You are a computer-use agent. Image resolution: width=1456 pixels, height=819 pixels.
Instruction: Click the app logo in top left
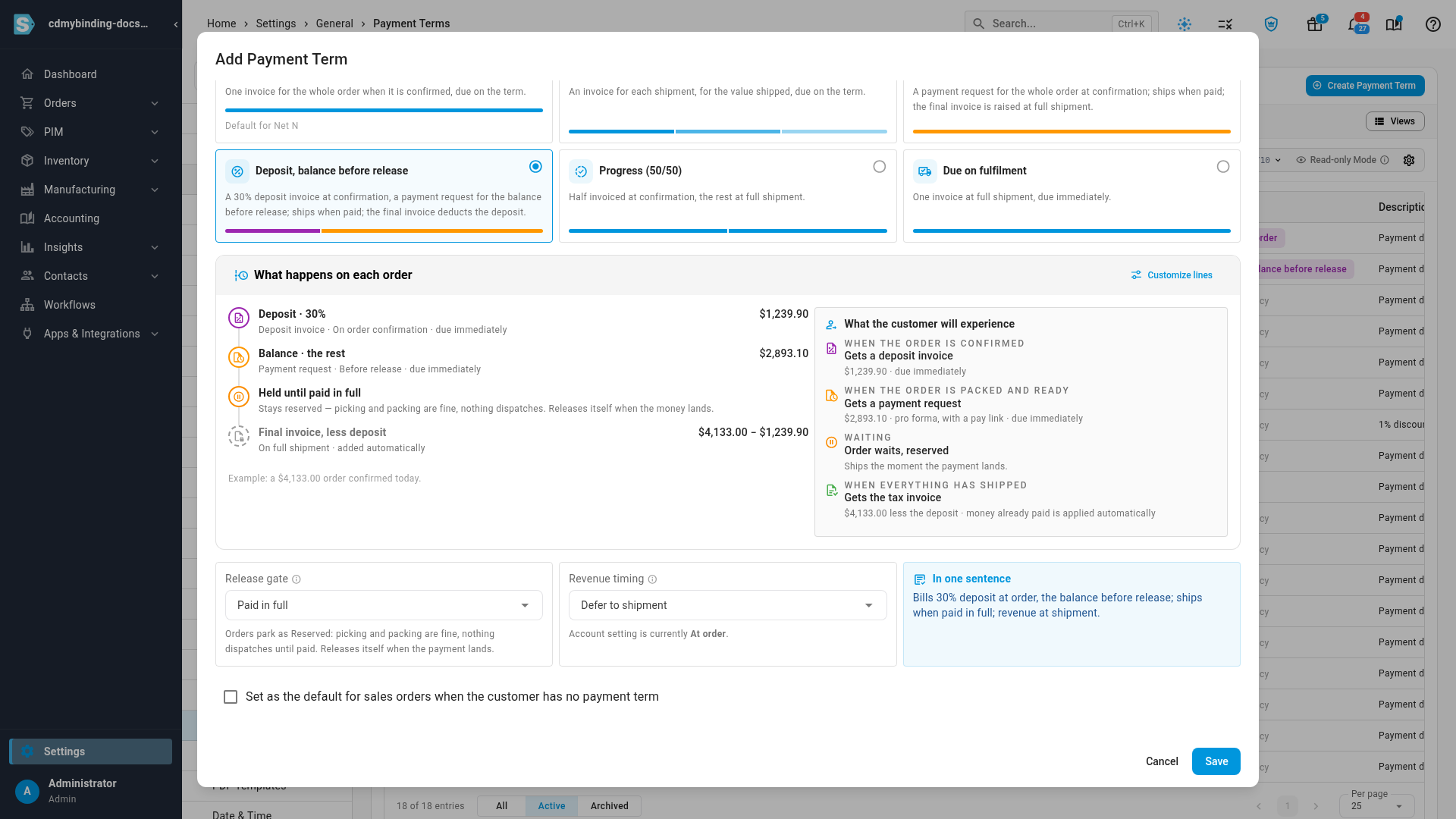(x=24, y=24)
